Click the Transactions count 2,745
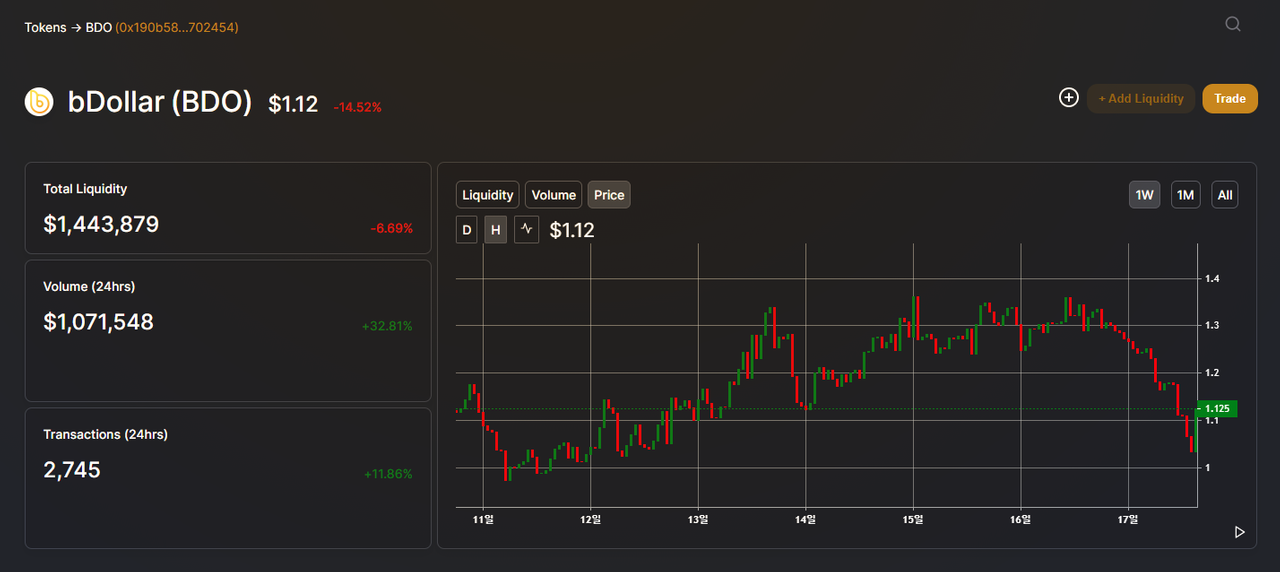Screen dimensions: 1280x572 click(72, 469)
